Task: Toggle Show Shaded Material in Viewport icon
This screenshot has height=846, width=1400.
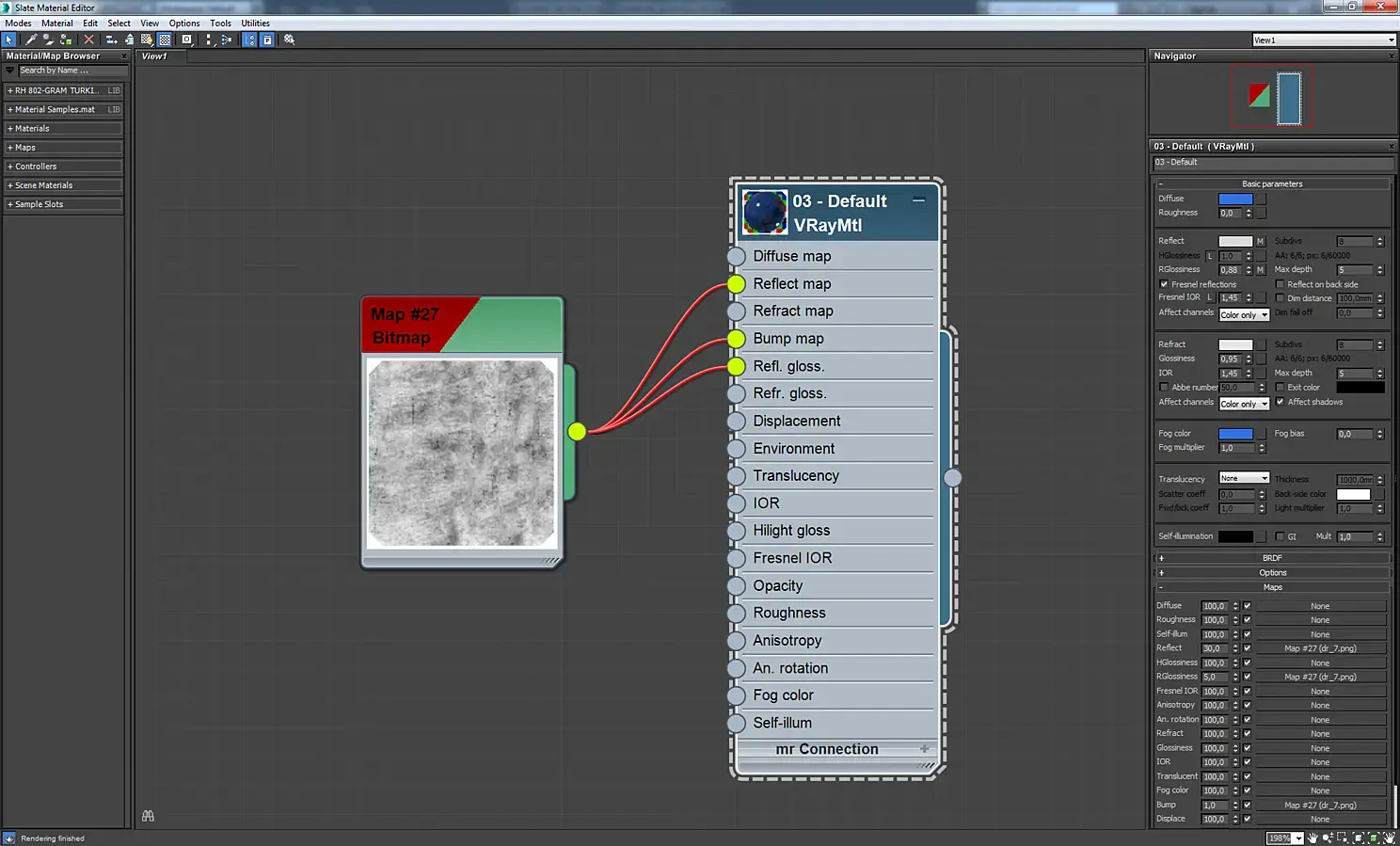Action: (147, 40)
